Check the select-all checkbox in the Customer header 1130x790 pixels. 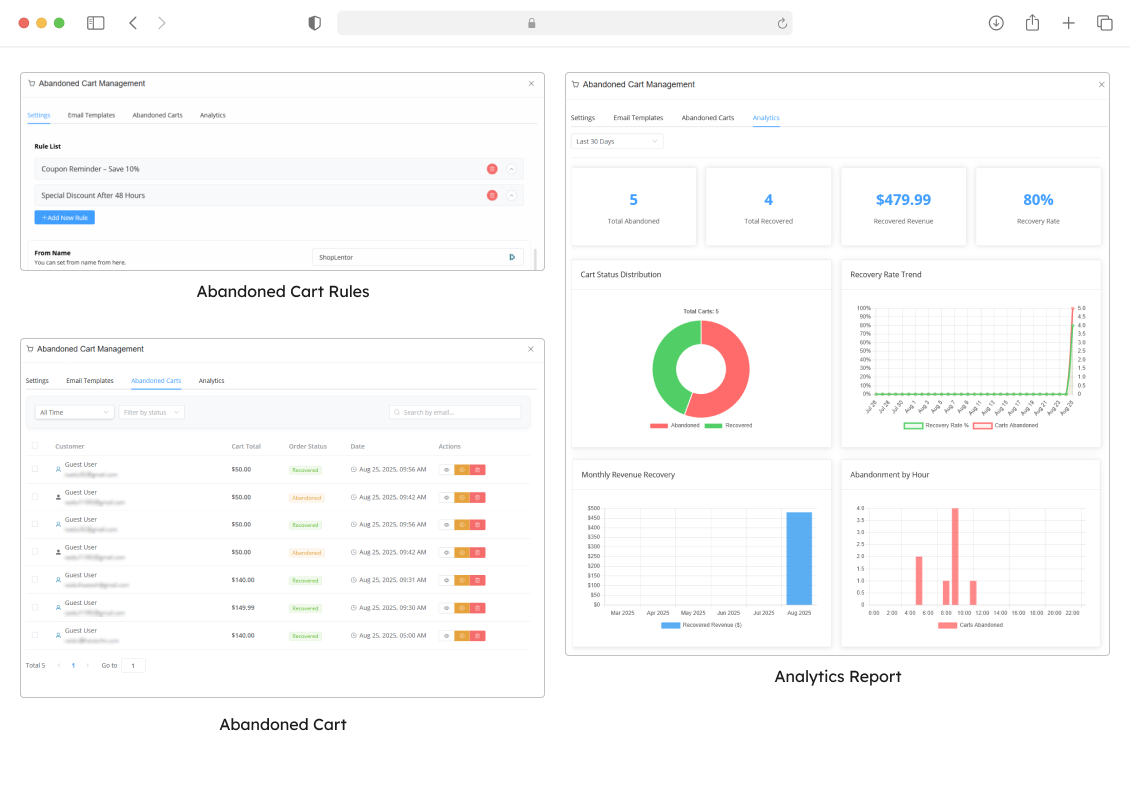pyautogui.click(x=35, y=446)
